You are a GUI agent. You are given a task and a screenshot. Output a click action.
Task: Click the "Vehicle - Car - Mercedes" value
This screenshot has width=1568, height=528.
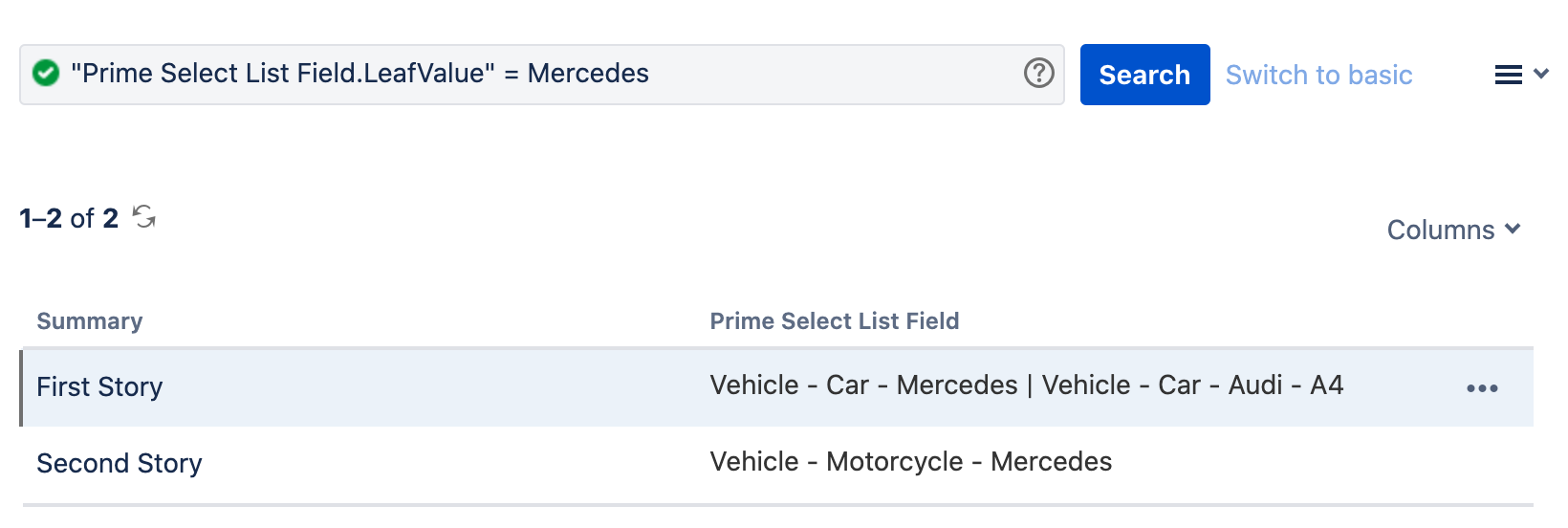click(x=863, y=385)
